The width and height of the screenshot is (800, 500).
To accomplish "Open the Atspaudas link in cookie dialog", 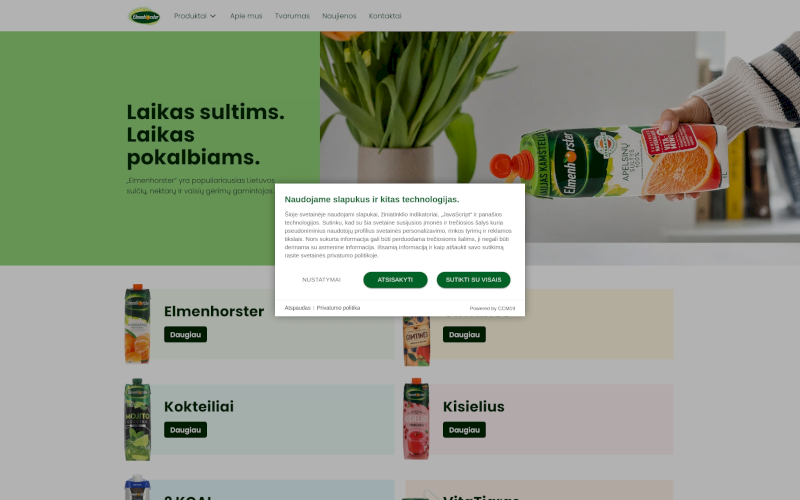I will coord(297,308).
